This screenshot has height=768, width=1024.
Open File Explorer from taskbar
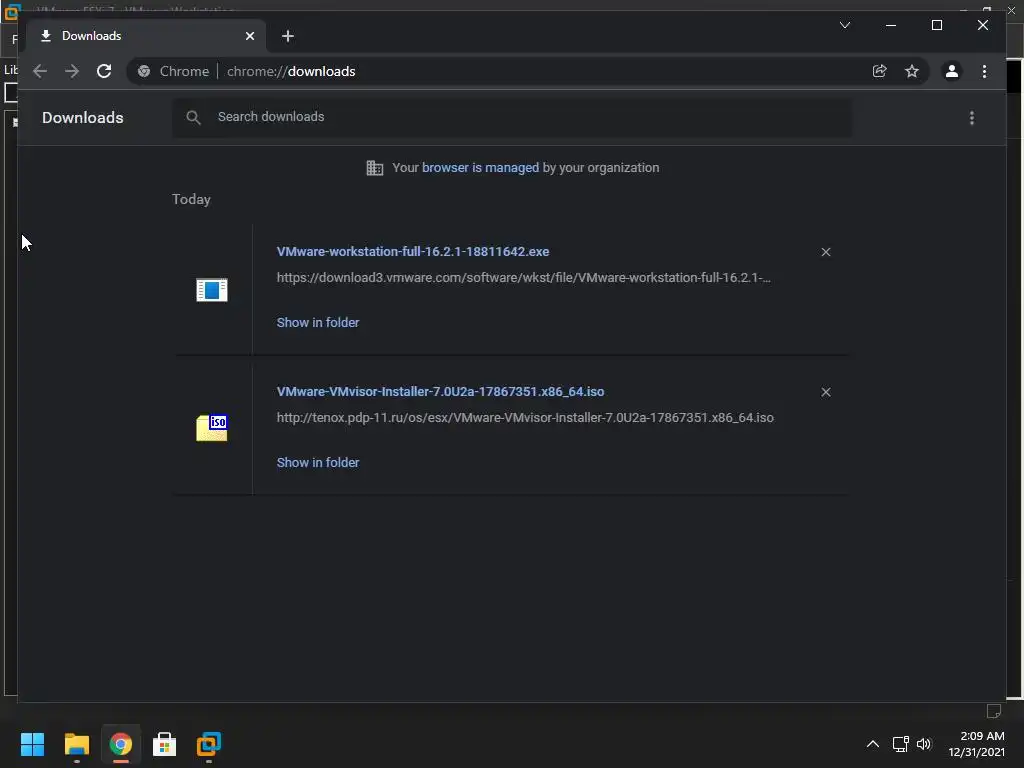pyautogui.click(x=76, y=744)
